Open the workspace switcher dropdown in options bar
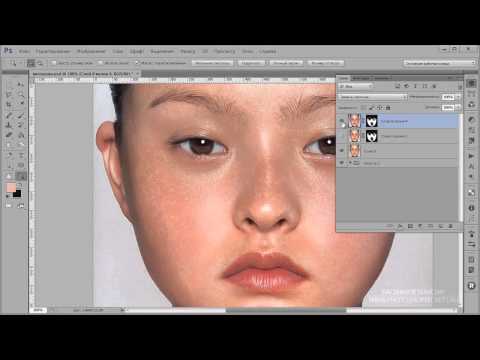 point(439,63)
